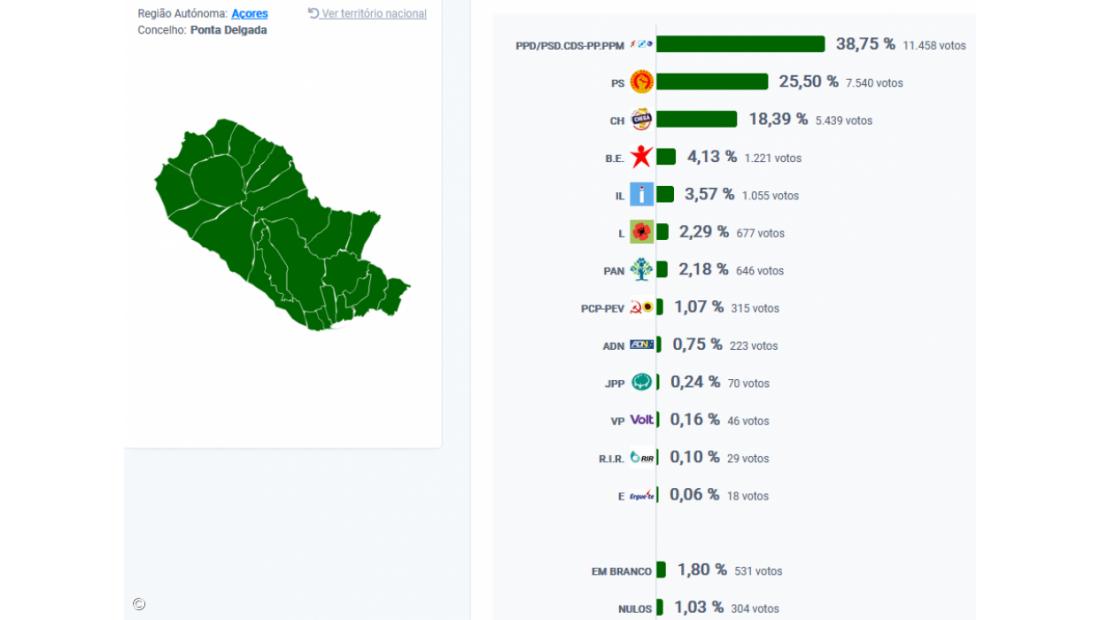Click the Livre poppy flower logo
This screenshot has width=1100, height=620.
(641, 232)
